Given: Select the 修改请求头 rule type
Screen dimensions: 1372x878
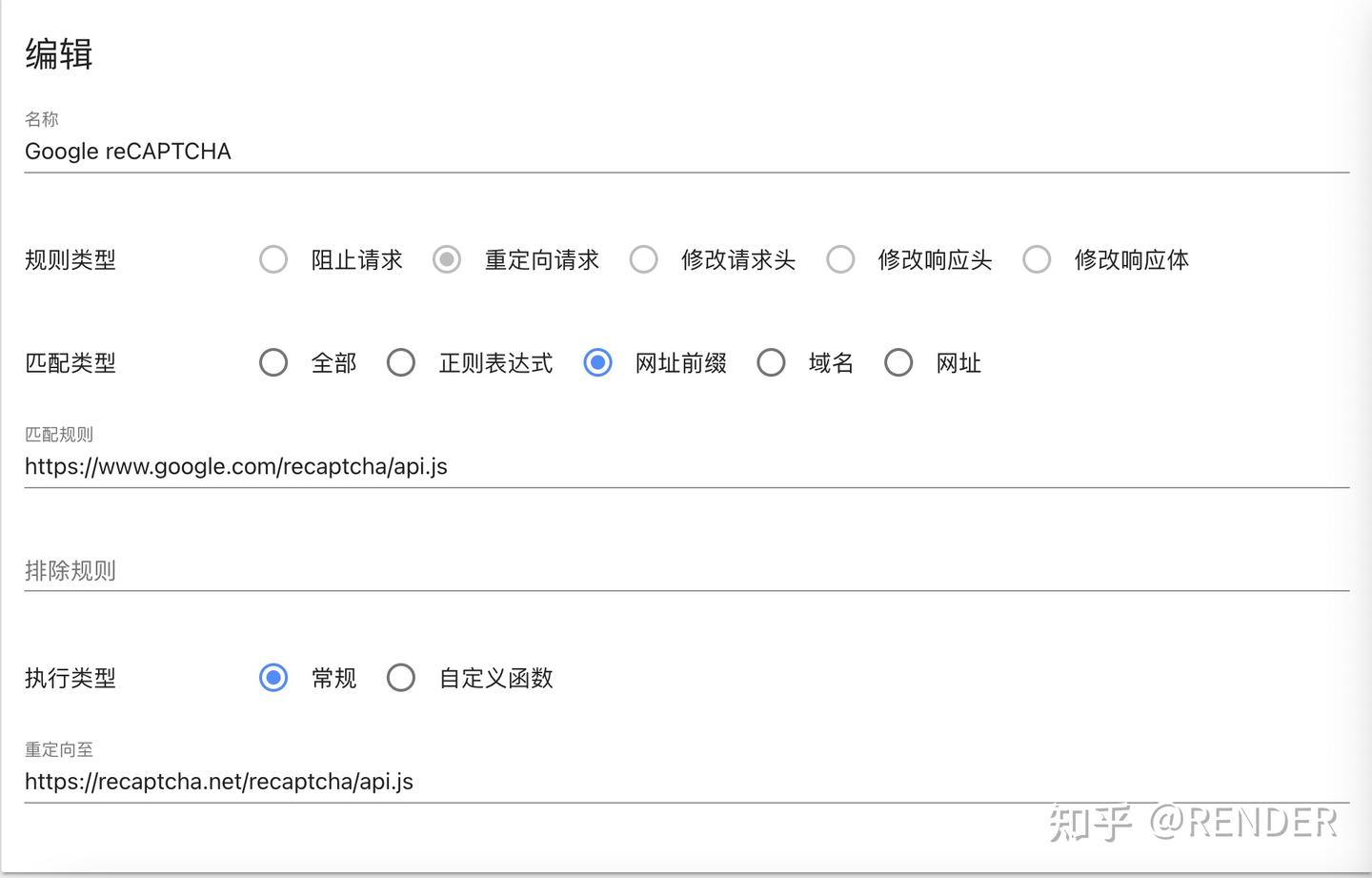Looking at the screenshot, I should [x=644, y=259].
